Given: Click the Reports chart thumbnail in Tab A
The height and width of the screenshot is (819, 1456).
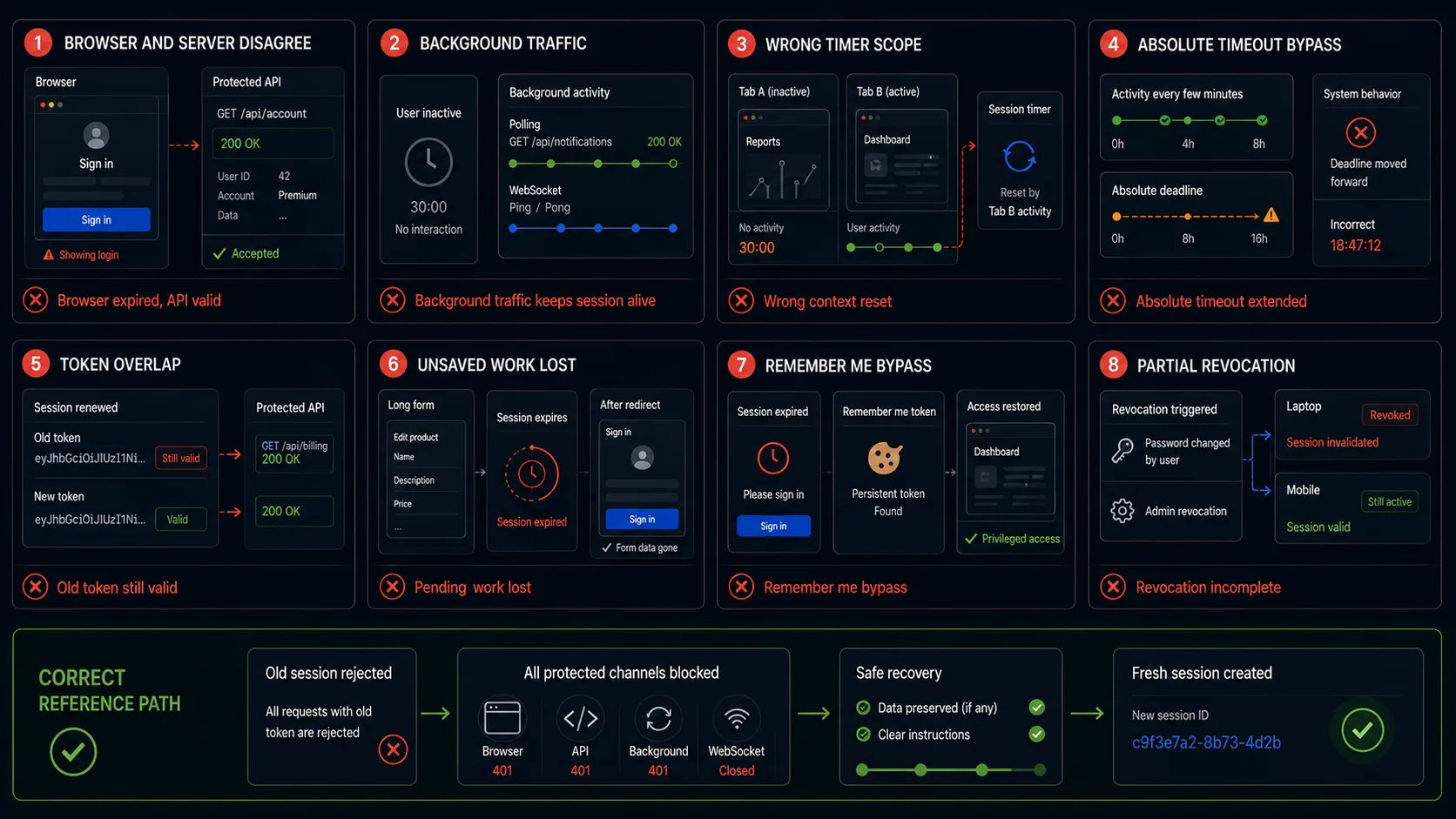Looking at the screenshot, I should [783, 179].
